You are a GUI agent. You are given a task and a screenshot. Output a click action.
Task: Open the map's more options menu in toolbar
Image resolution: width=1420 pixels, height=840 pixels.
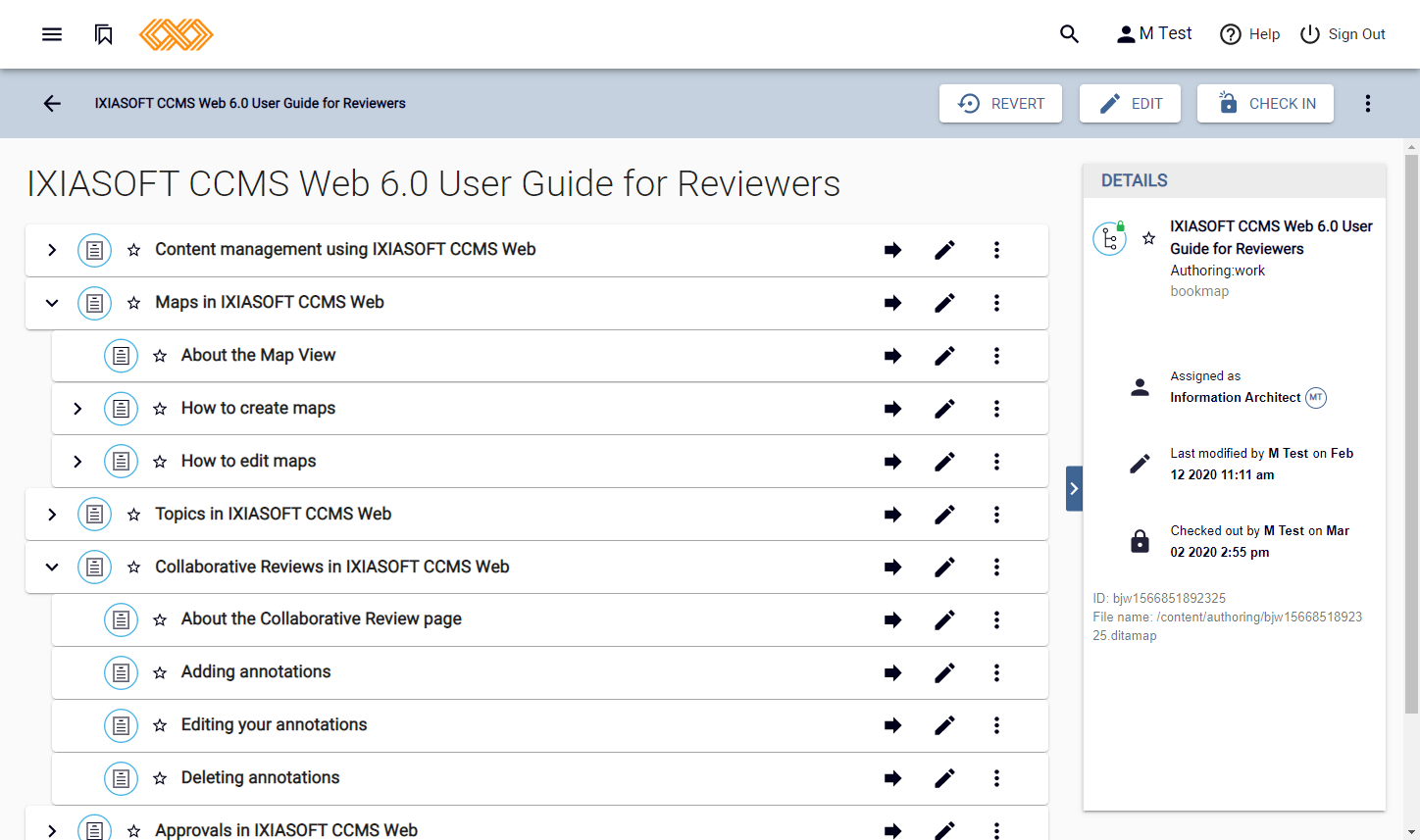coord(1367,103)
